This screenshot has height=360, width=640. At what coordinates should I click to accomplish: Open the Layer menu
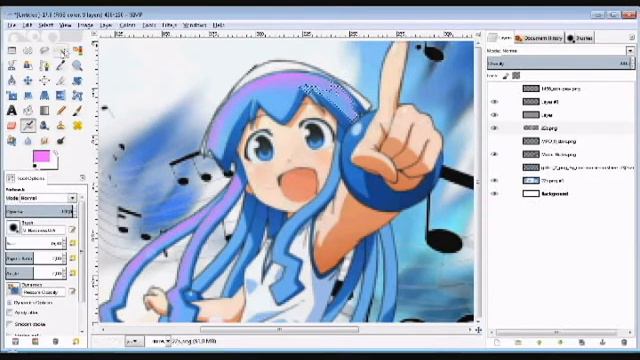106,25
